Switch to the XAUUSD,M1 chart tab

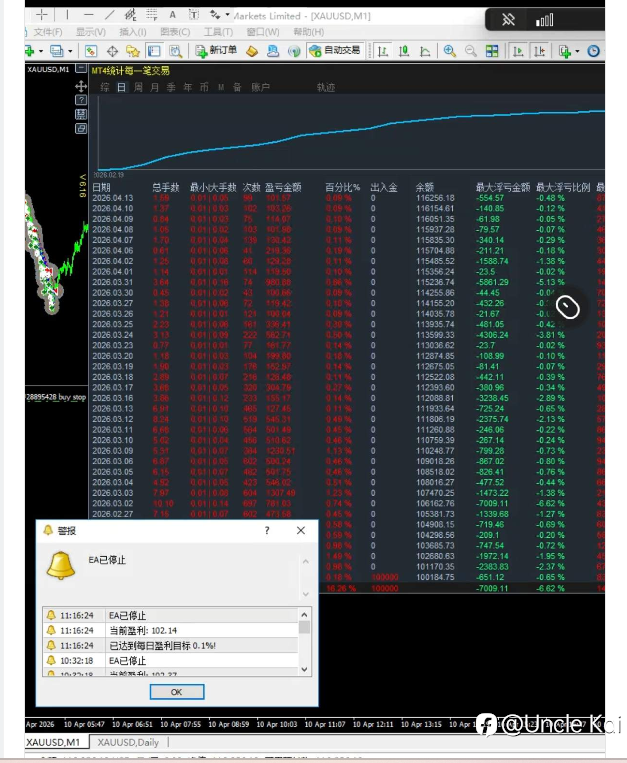click(x=54, y=742)
